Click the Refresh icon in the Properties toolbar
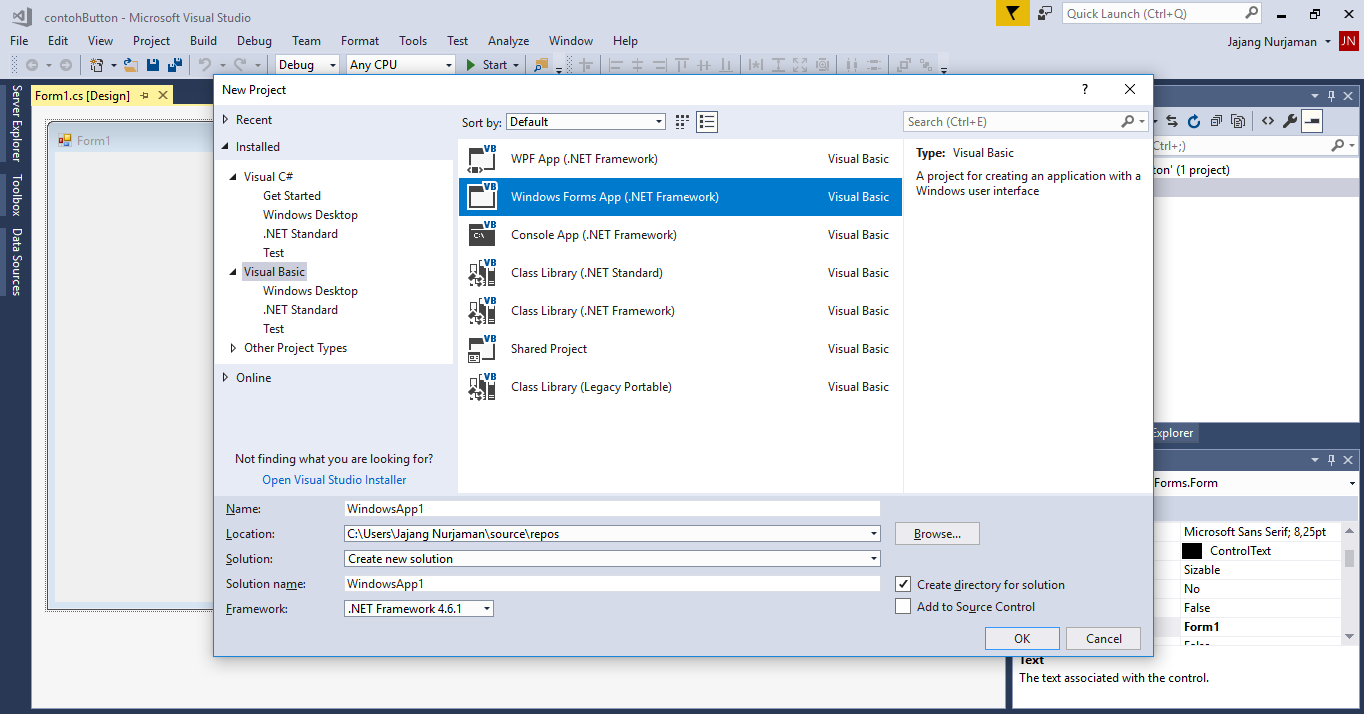This screenshot has width=1364, height=714. click(x=1193, y=121)
